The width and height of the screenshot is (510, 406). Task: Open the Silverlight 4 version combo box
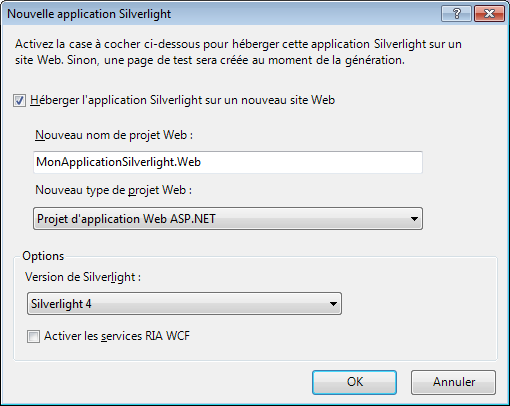point(184,304)
